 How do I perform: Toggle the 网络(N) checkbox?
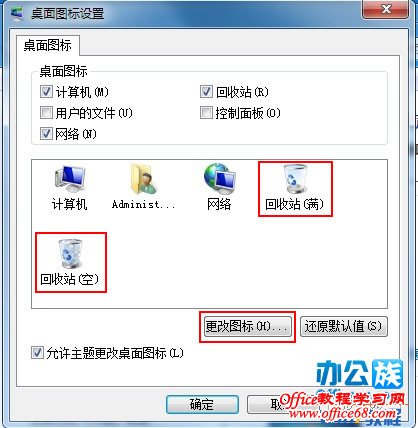point(46,134)
